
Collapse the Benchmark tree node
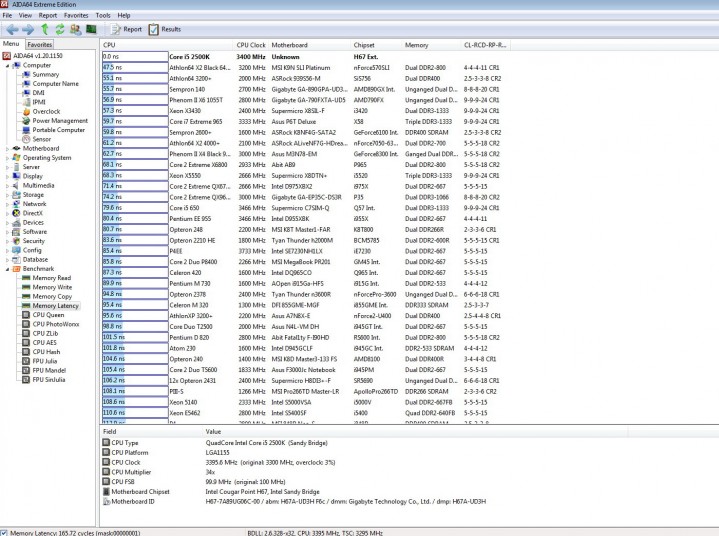click(7, 269)
